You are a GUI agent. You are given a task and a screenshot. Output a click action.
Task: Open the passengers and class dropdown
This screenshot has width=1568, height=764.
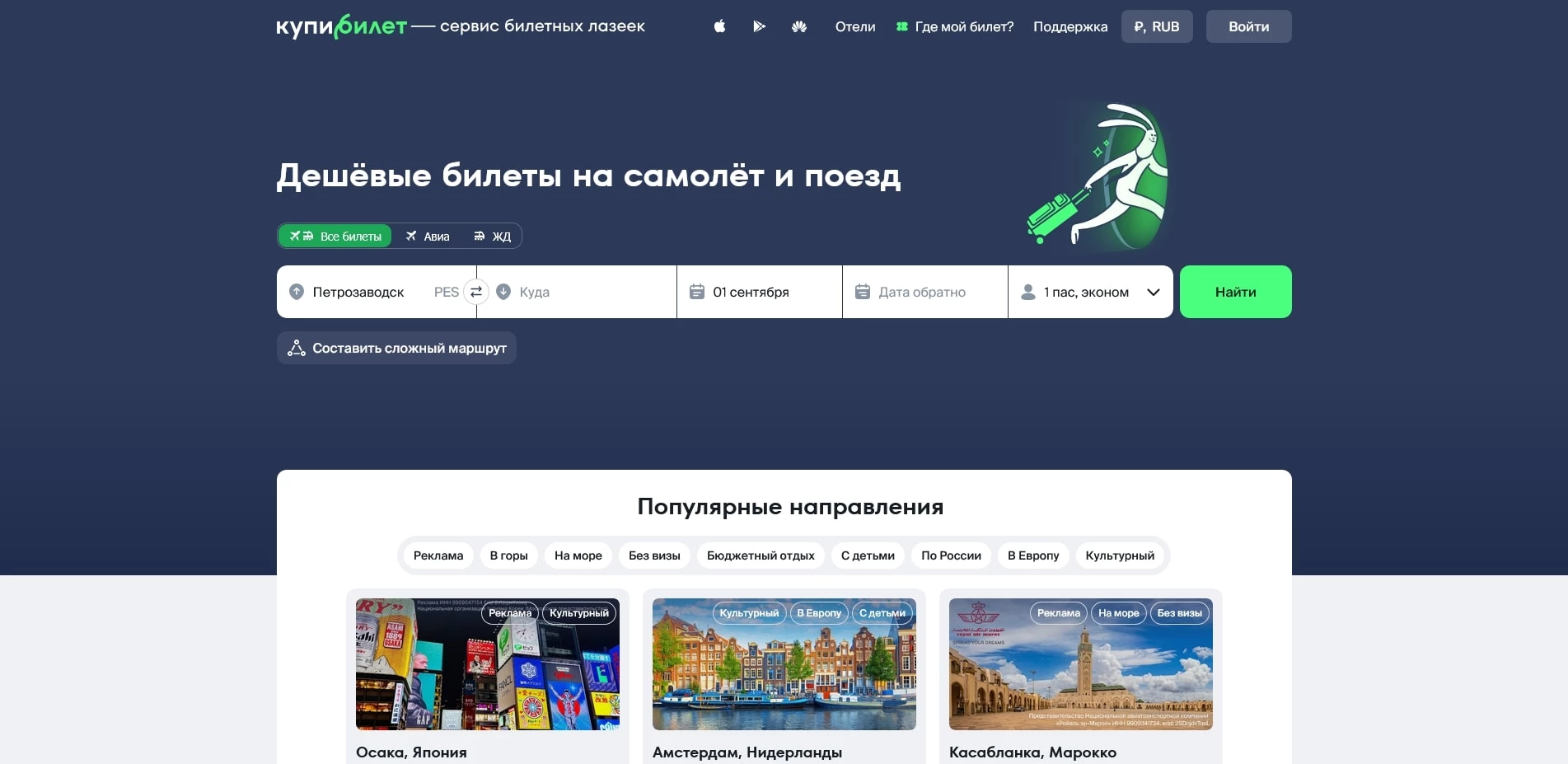1089,292
